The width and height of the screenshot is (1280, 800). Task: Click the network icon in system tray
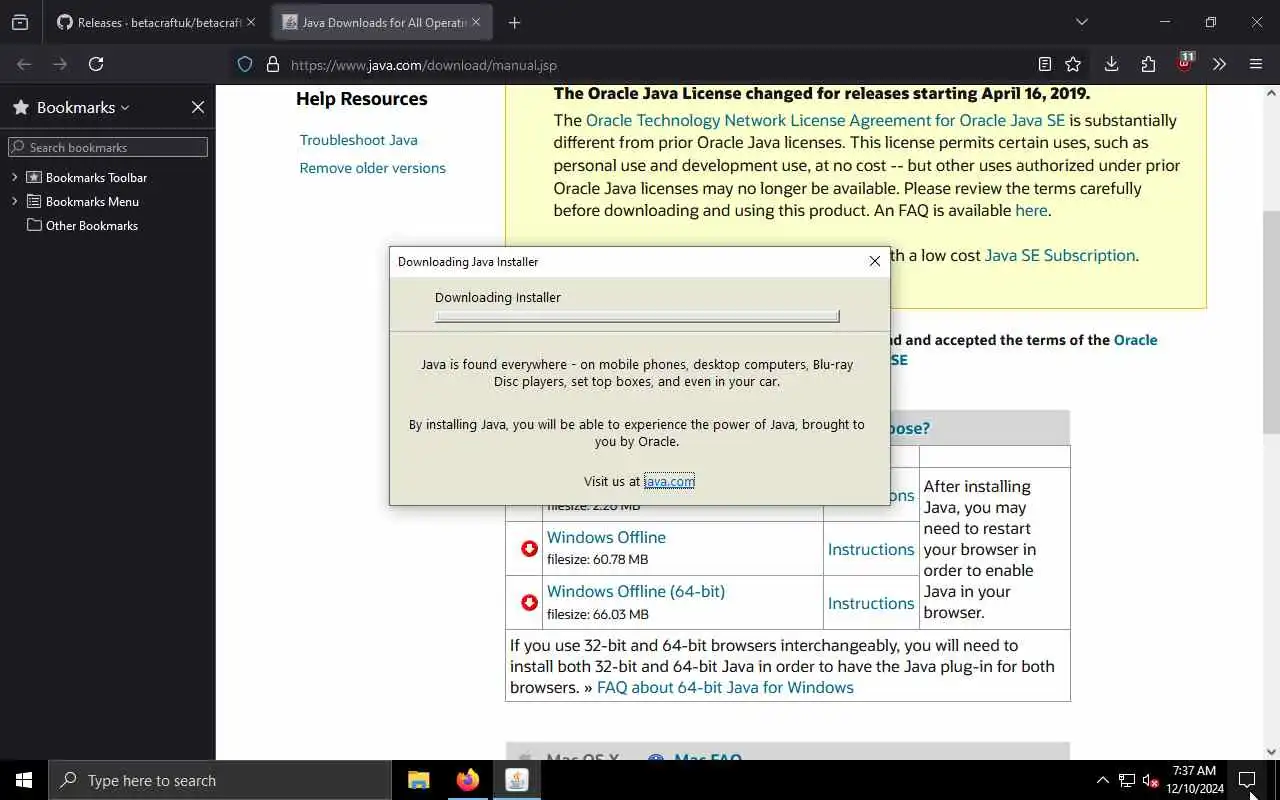coord(1127,780)
